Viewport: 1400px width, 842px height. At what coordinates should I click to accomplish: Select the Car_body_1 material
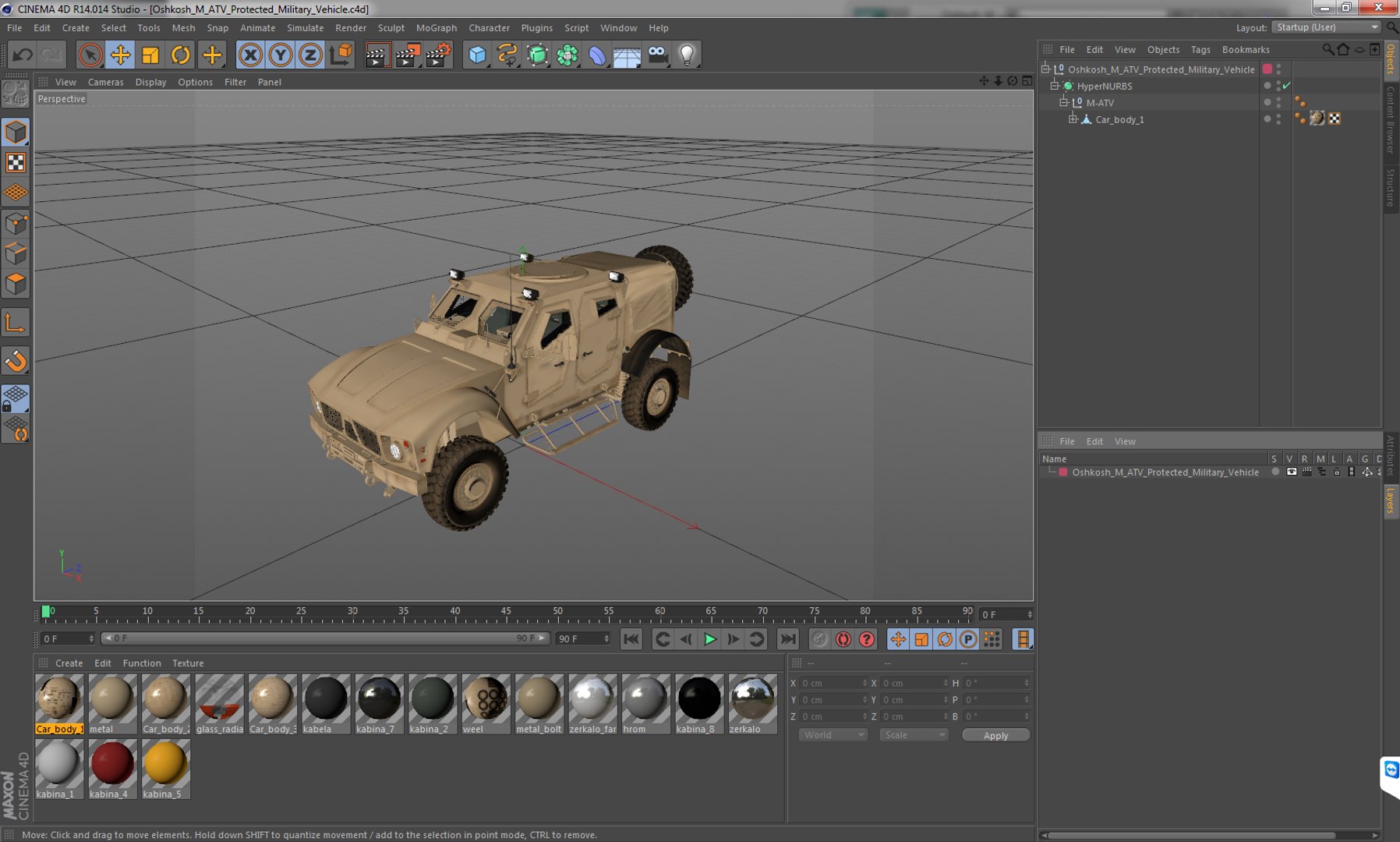[x=59, y=704]
